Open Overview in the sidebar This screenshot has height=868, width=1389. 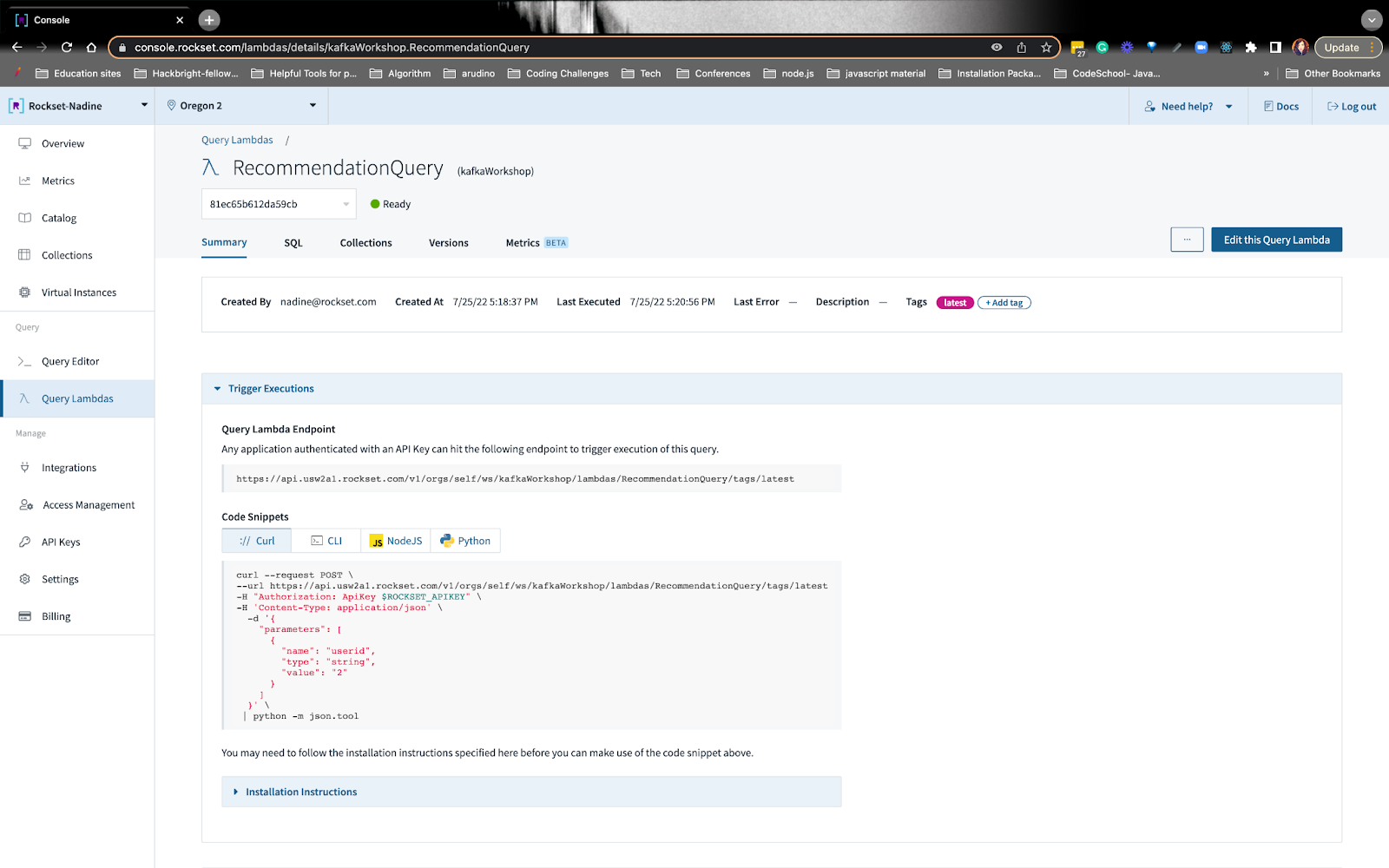tap(63, 144)
